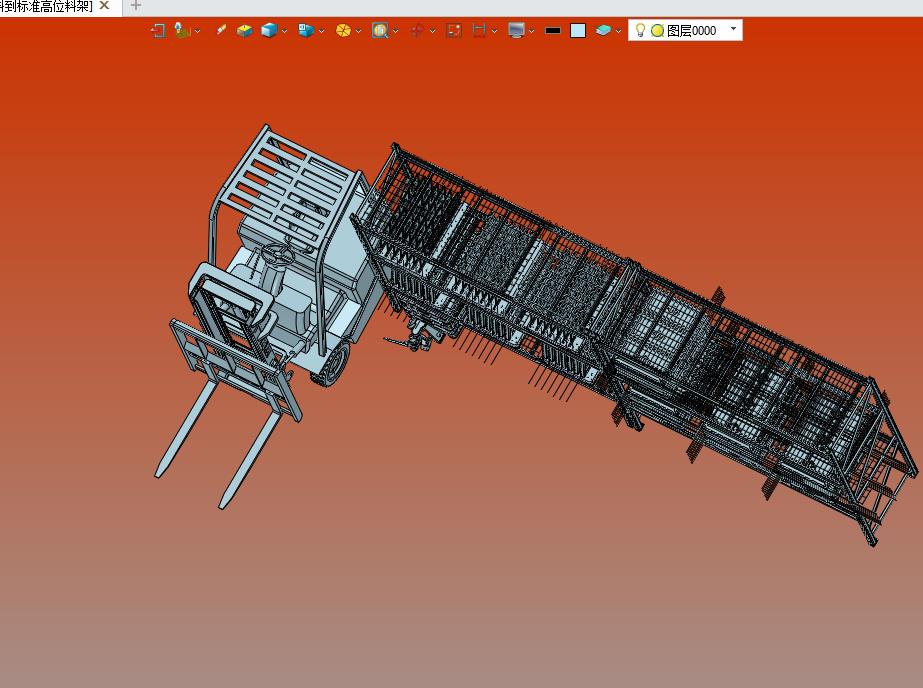Open the 图层0000 layer dropdown list
Viewport: 923px width, 688px height.
733,29
